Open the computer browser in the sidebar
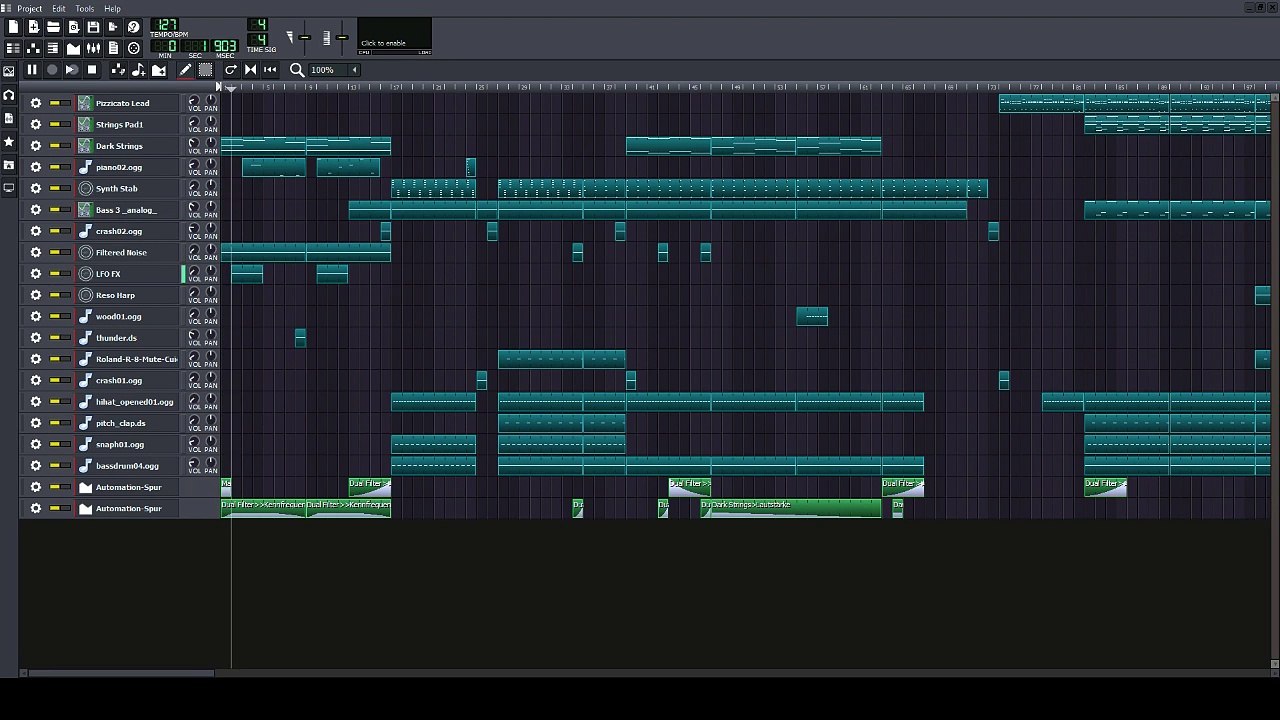Screen dimensions: 1280x720 click(x=9, y=188)
